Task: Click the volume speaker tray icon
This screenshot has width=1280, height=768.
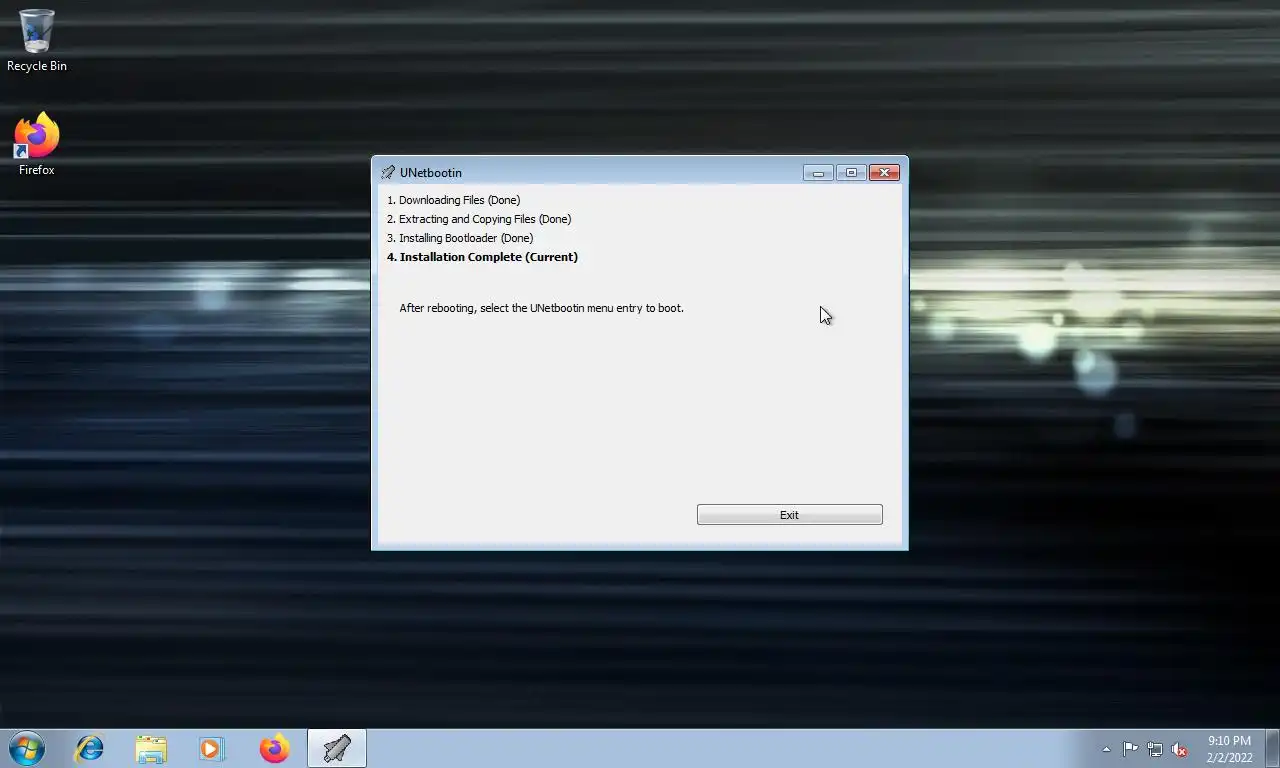Action: coord(1180,749)
